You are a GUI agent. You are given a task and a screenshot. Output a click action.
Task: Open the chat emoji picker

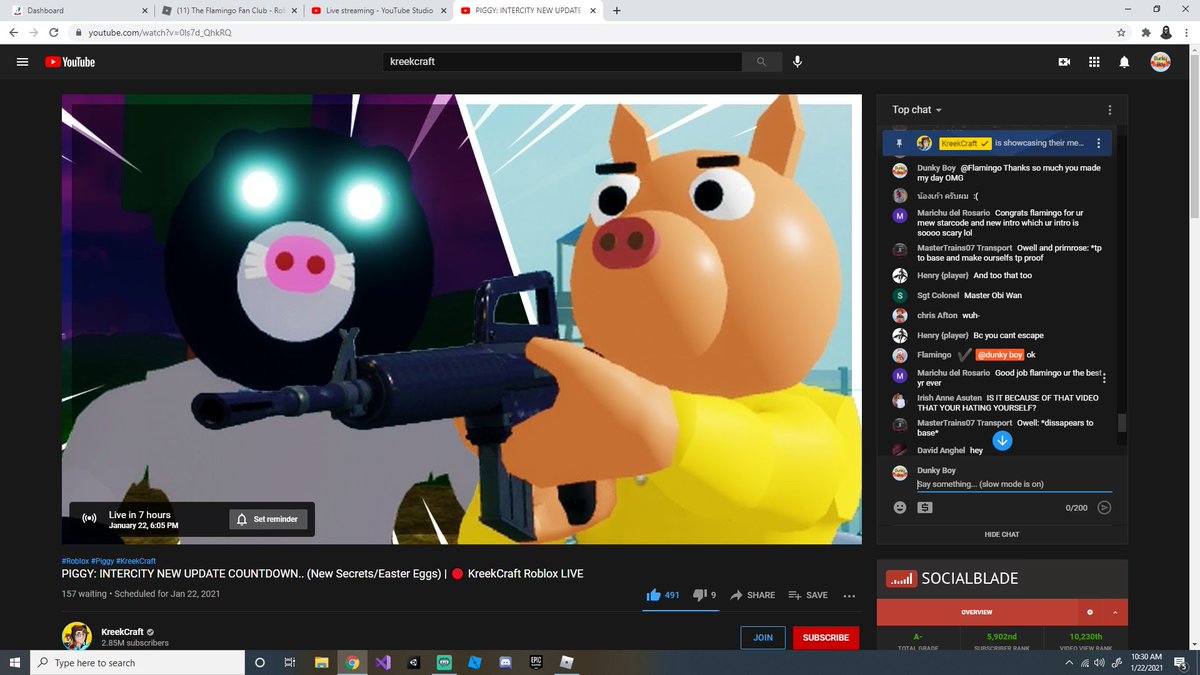click(899, 508)
